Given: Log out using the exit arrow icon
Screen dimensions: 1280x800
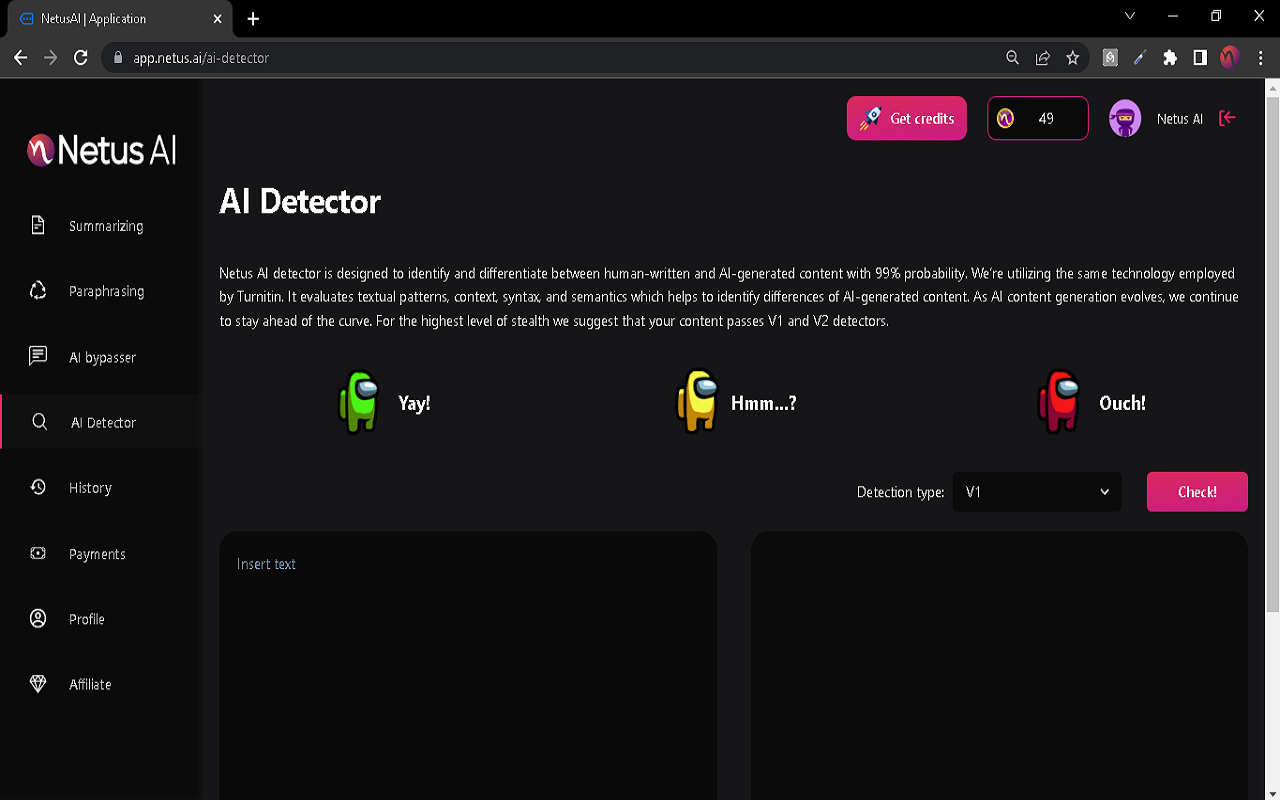Looking at the screenshot, I should (1227, 118).
